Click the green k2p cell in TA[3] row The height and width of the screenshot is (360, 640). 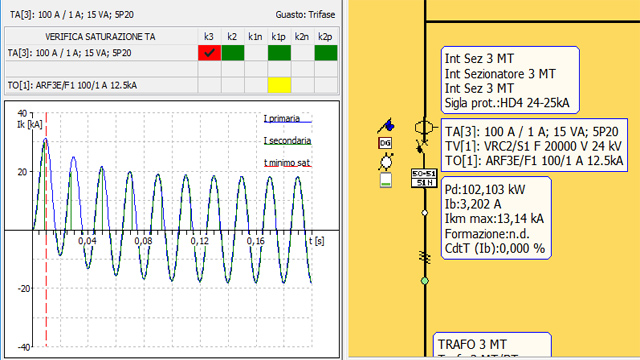326,53
